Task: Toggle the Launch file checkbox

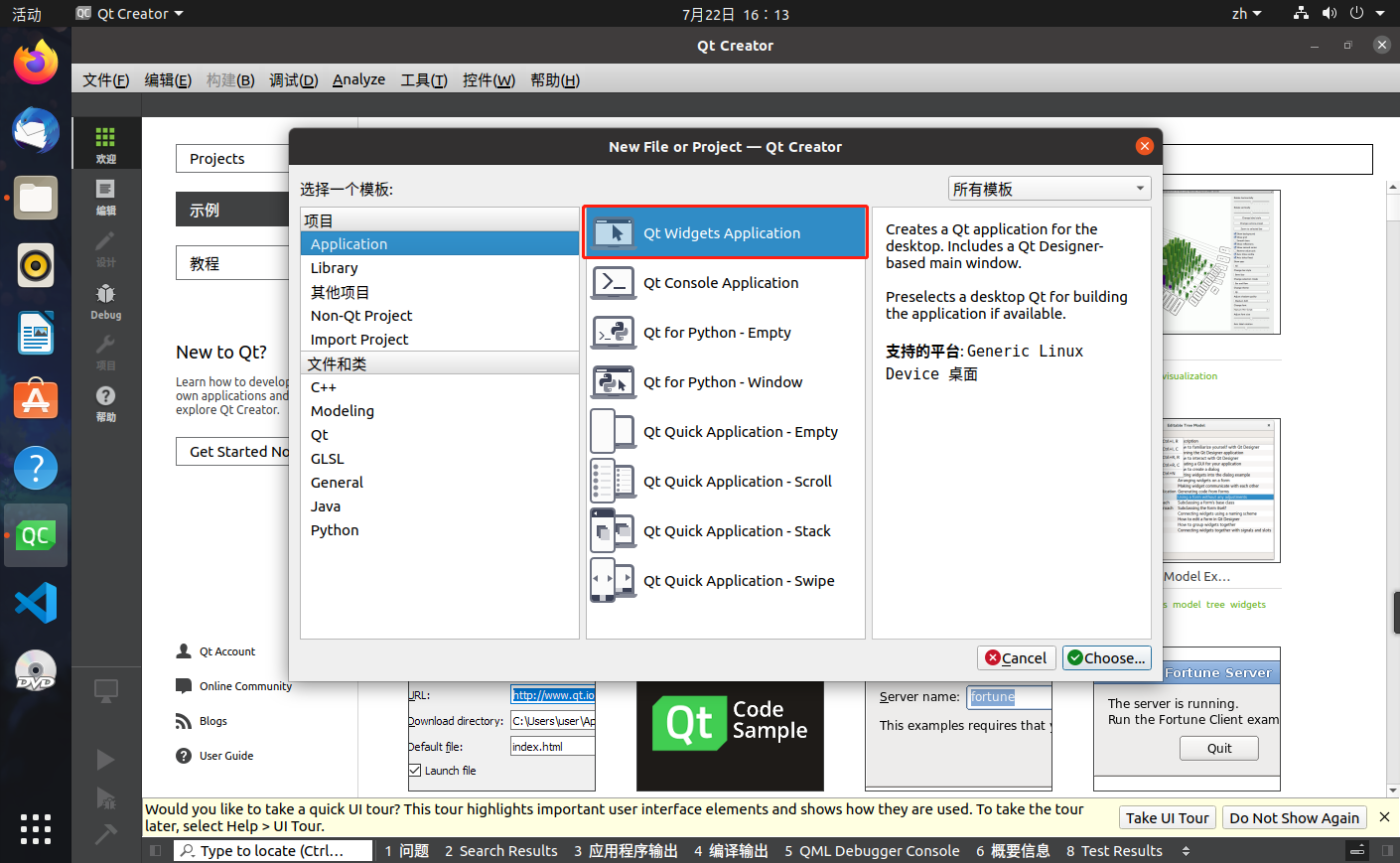Action: coord(415,770)
